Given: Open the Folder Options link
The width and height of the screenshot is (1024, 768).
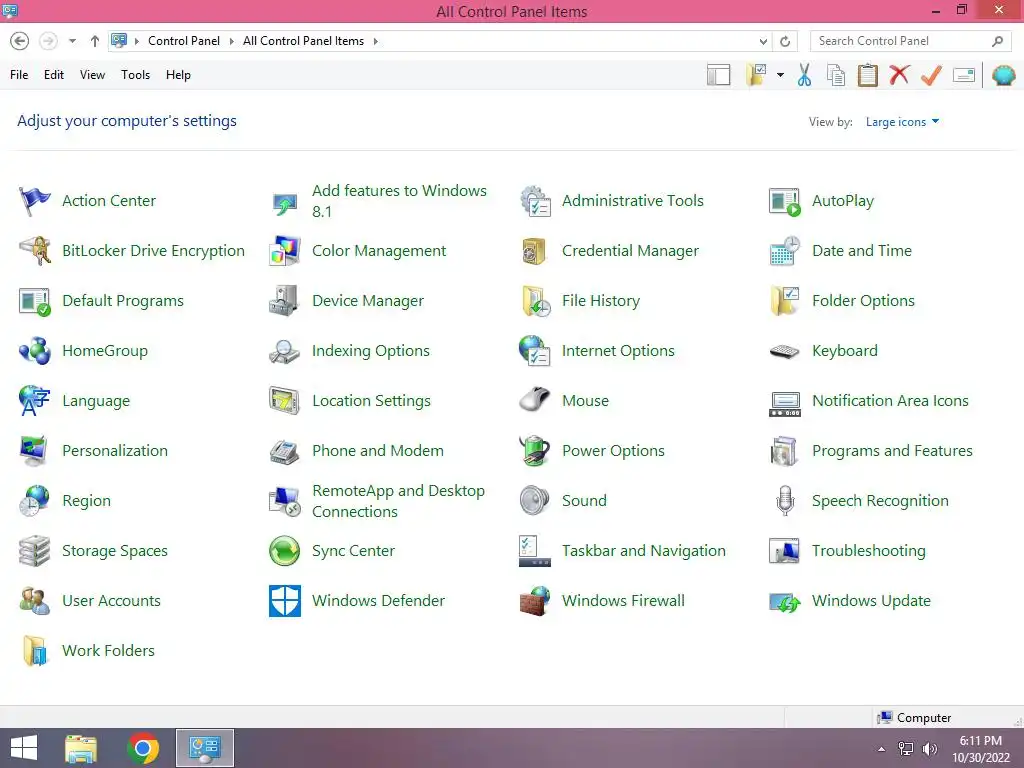Looking at the screenshot, I should [863, 301].
